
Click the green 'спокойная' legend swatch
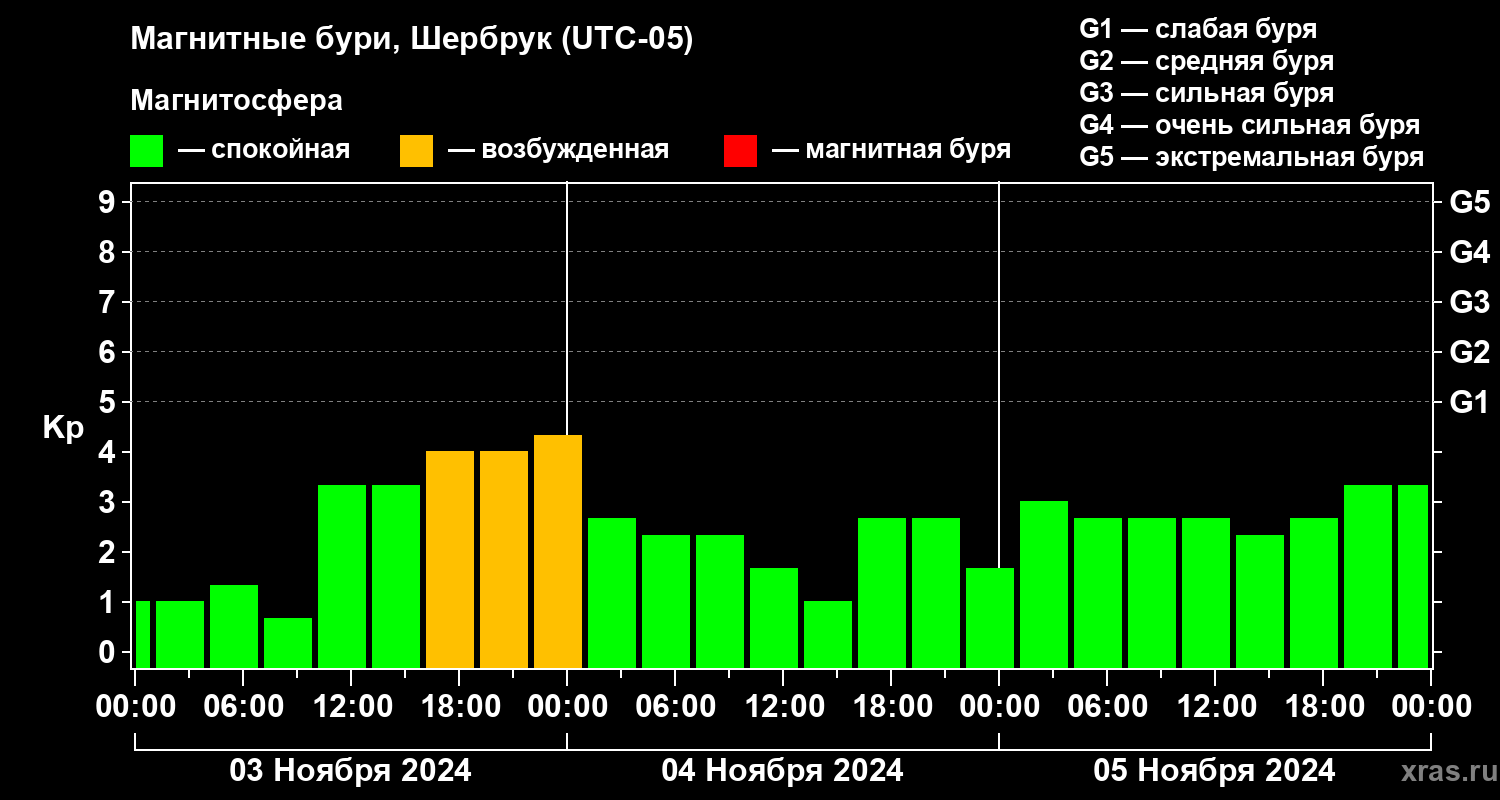[147, 151]
